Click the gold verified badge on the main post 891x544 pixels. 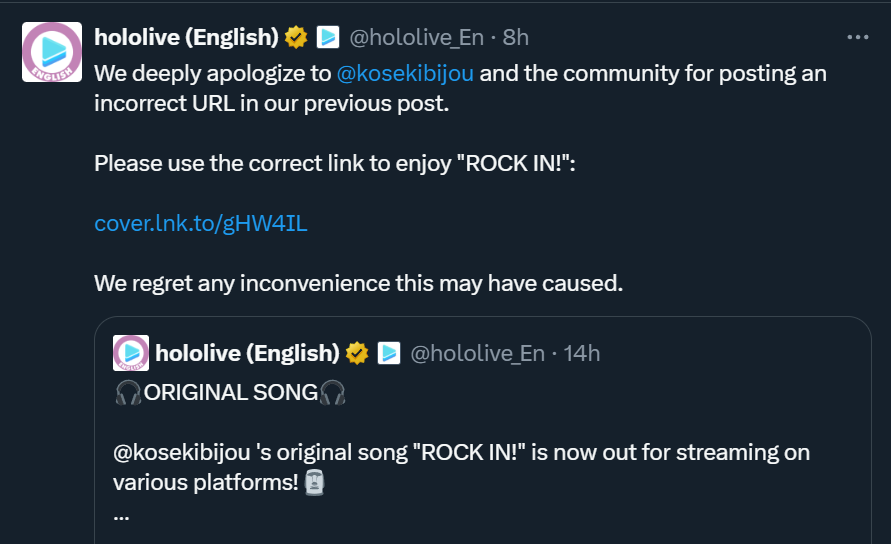pyautogui.click(x=296, y=38)
